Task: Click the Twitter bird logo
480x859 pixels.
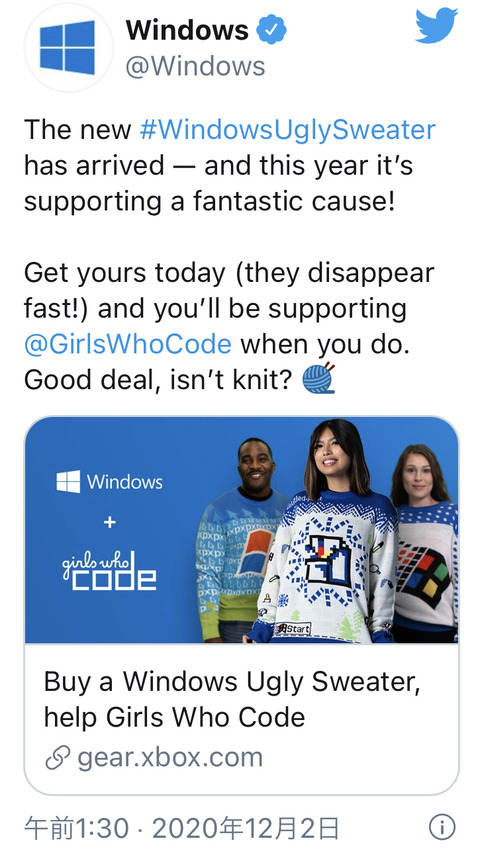Action: click(x=436, y=26)
